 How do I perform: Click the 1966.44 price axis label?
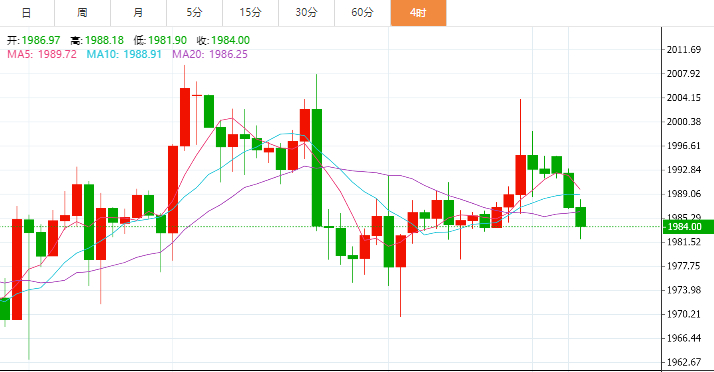click(x=683, y=338)
